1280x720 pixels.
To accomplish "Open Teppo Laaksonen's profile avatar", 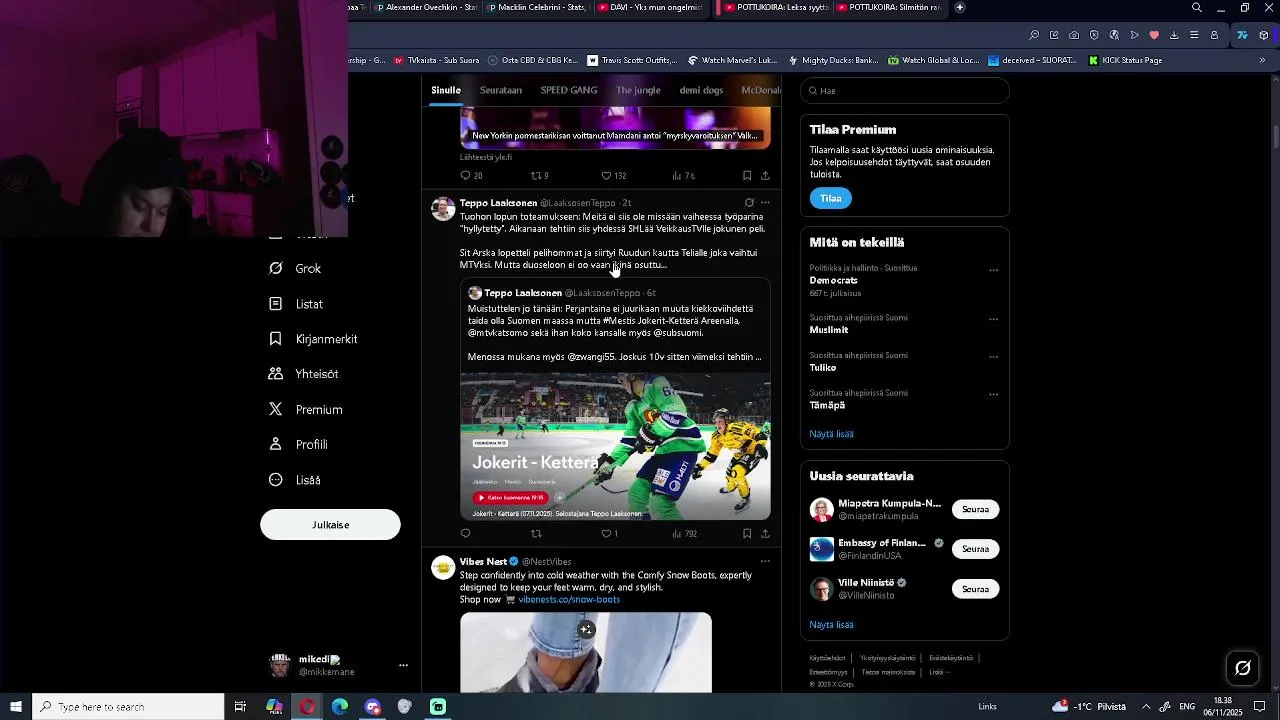I will [x=443, y=208].
